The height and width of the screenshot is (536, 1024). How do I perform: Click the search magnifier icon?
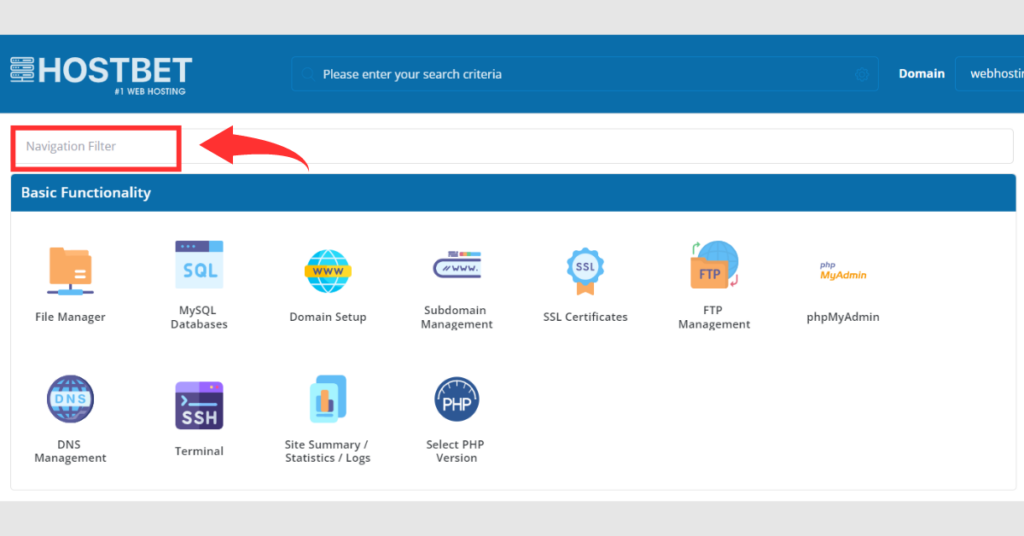(308, 74)
